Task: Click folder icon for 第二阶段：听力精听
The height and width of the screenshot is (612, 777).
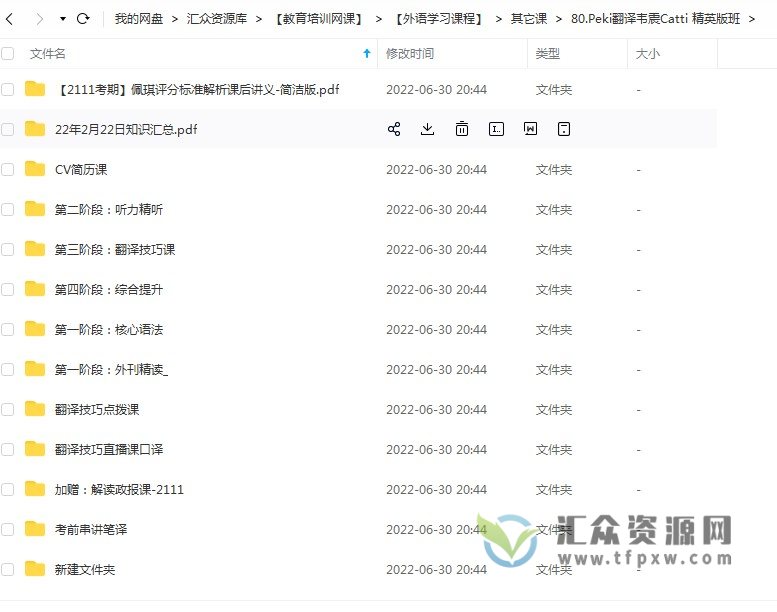Action: [35, 209]
